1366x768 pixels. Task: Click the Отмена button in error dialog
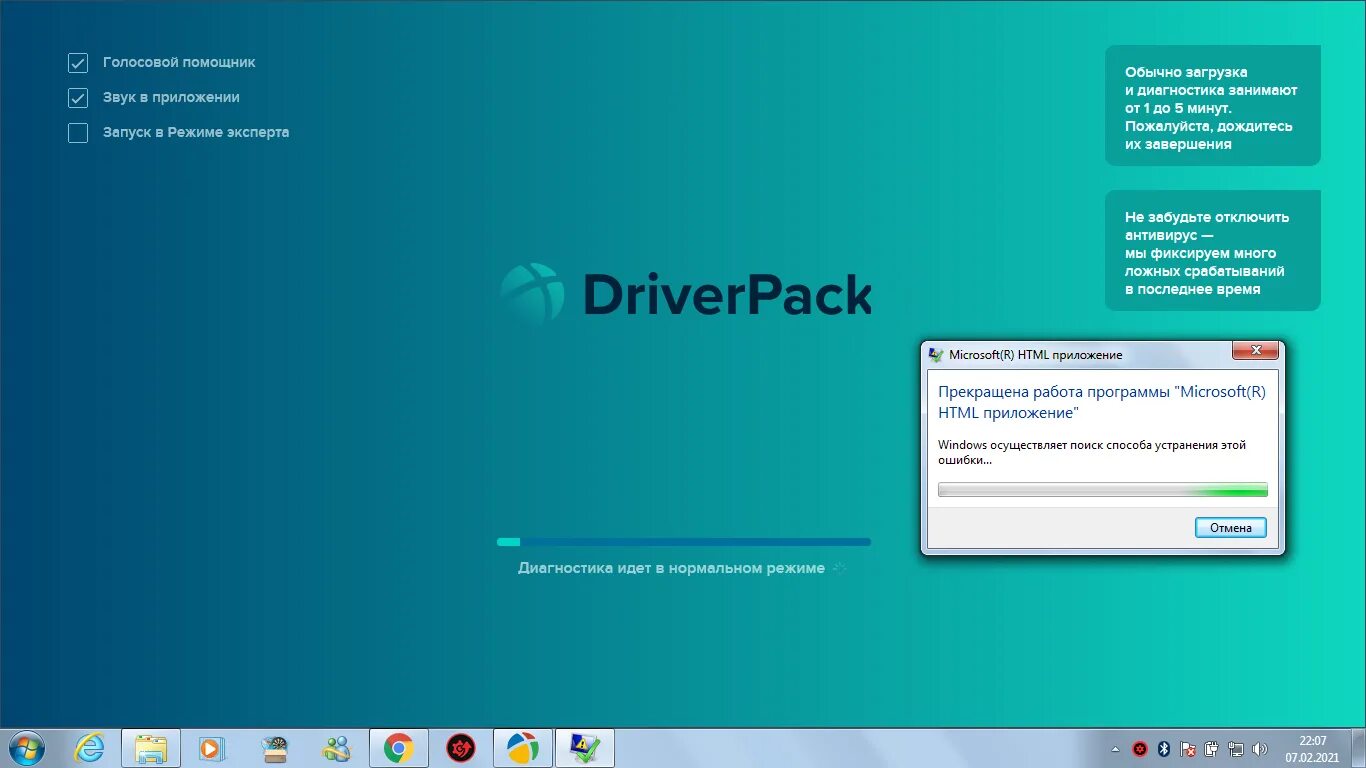pyautogui.click(x=1231, y=528)
